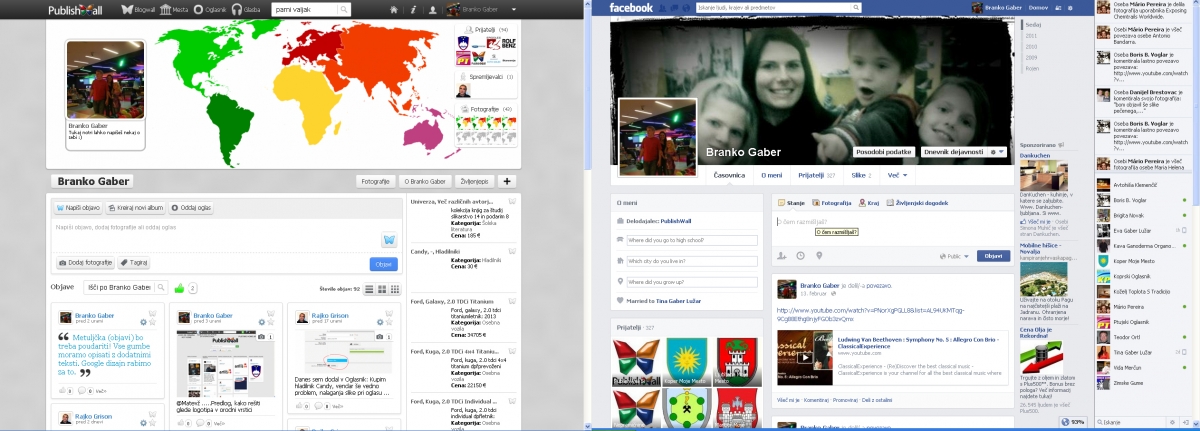Click the Mesta building icon
Image resolution: width=1200 pixels, height=431 pixels.
tap(164, 9)
